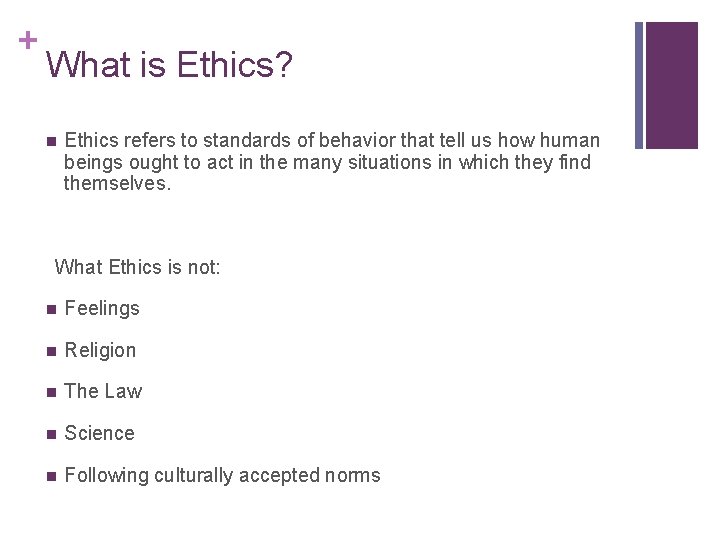Click the bullet marker next to Religion

pos(50,351)
